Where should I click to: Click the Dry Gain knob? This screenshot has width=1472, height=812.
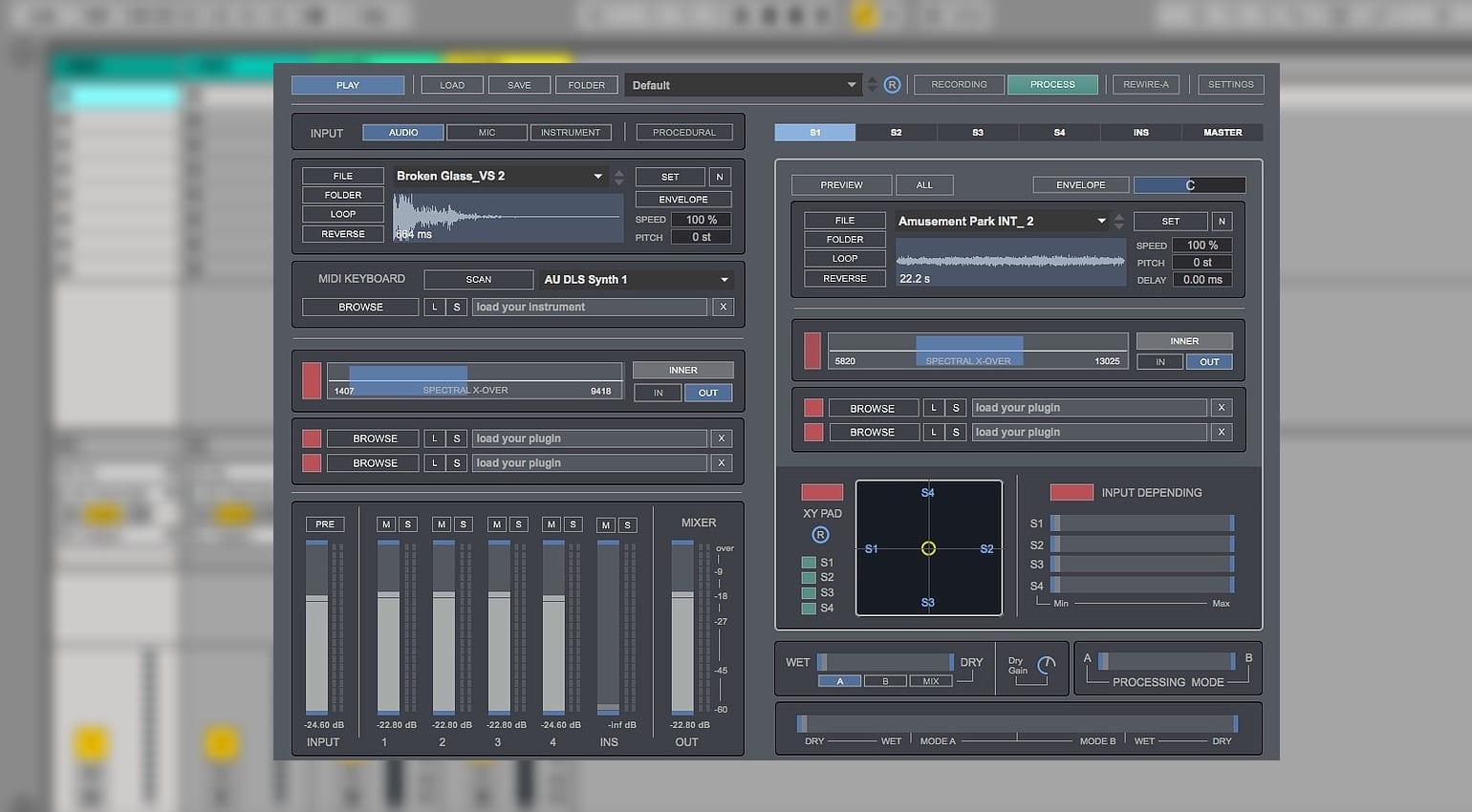1047,665
